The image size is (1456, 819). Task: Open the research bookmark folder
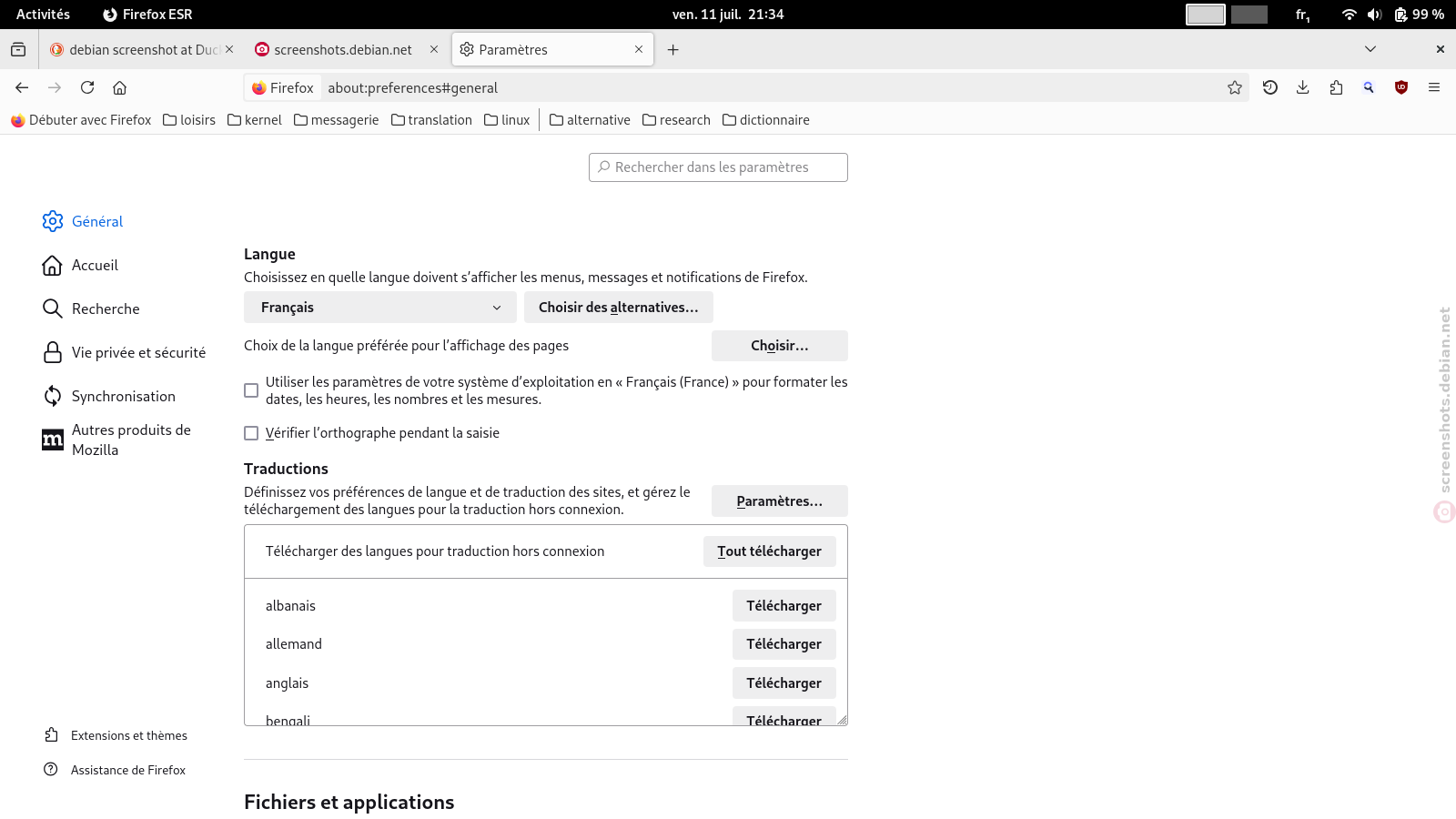point(676,120)
